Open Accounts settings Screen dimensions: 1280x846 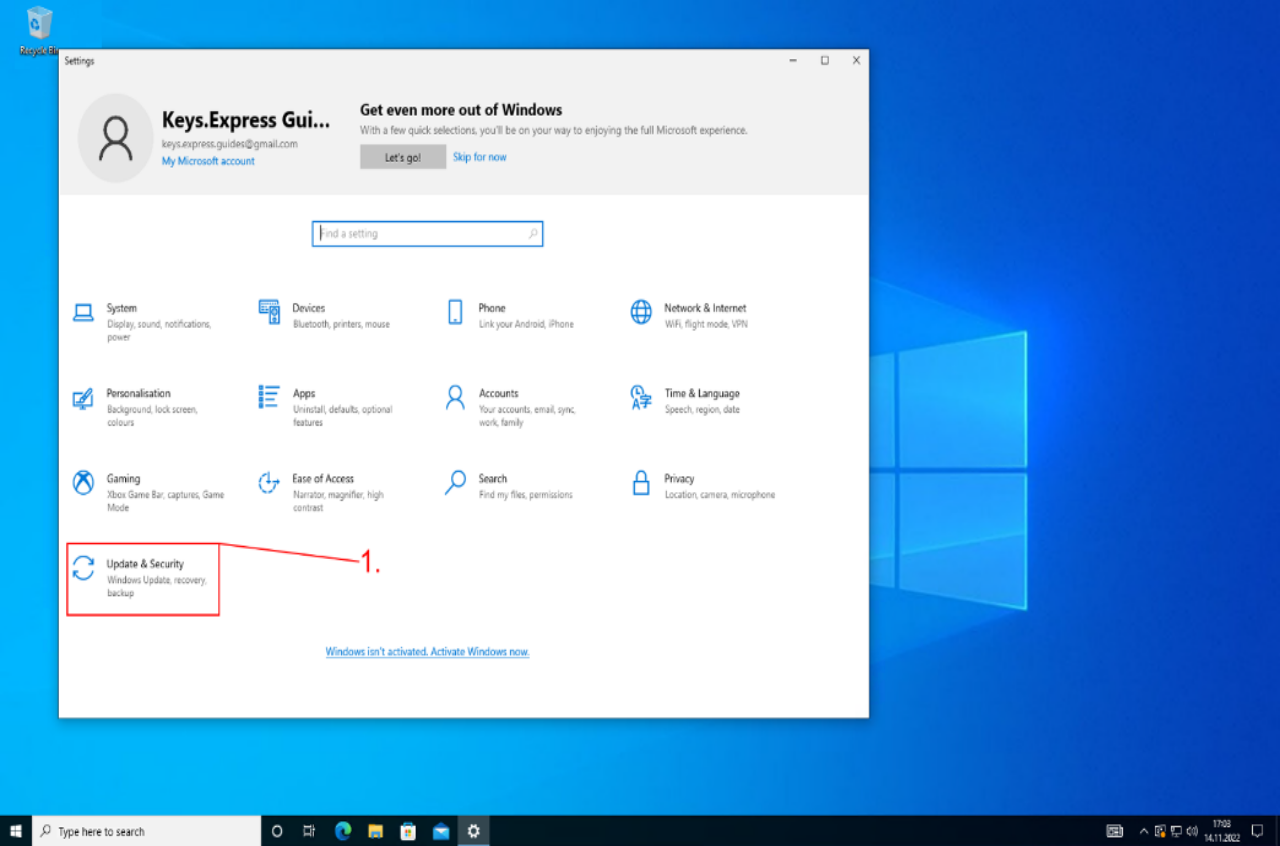tap(498, 394)
